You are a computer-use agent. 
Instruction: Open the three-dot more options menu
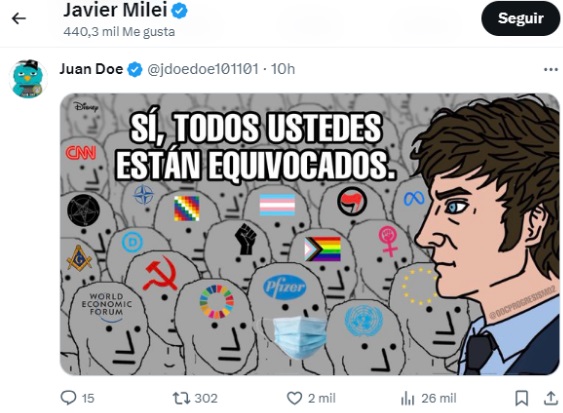pos(550,69)
